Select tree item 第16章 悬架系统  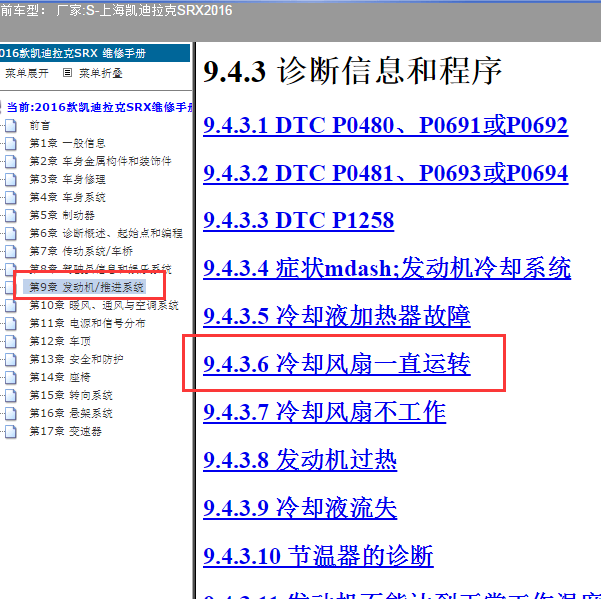pos(71,414)
